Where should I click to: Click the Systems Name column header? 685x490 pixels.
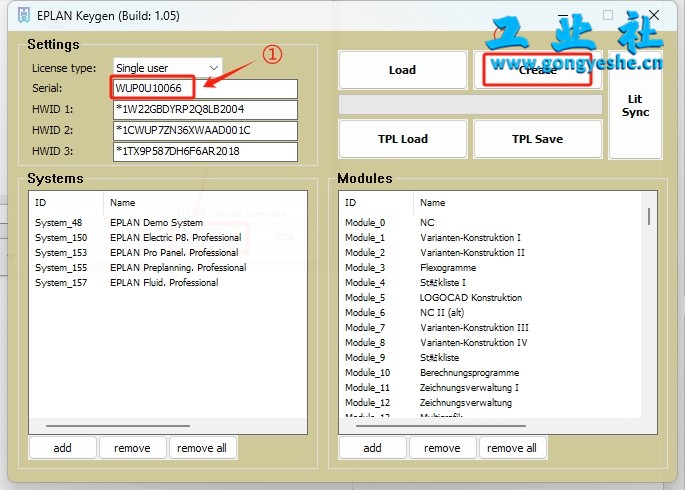tap(205, 203)
